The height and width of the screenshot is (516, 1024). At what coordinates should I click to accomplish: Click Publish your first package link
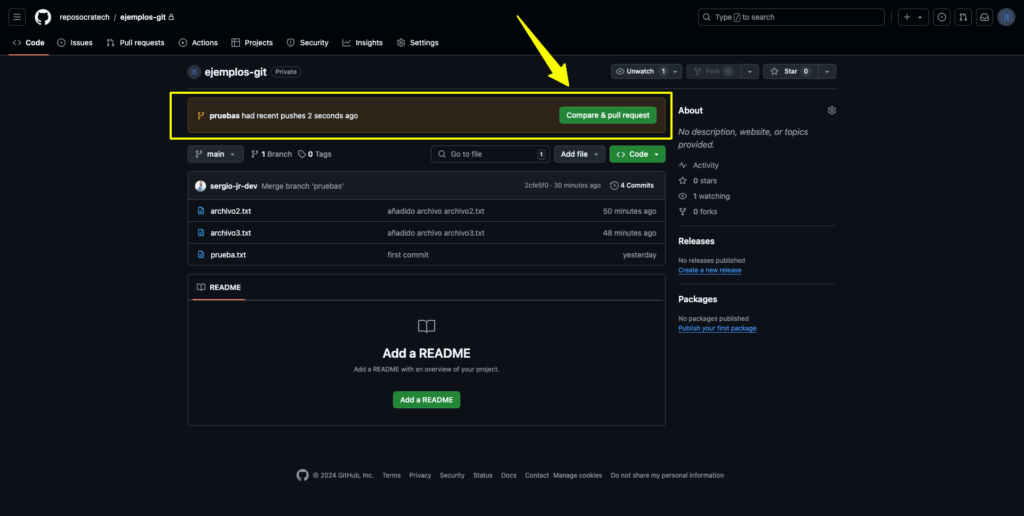[717, 328]
